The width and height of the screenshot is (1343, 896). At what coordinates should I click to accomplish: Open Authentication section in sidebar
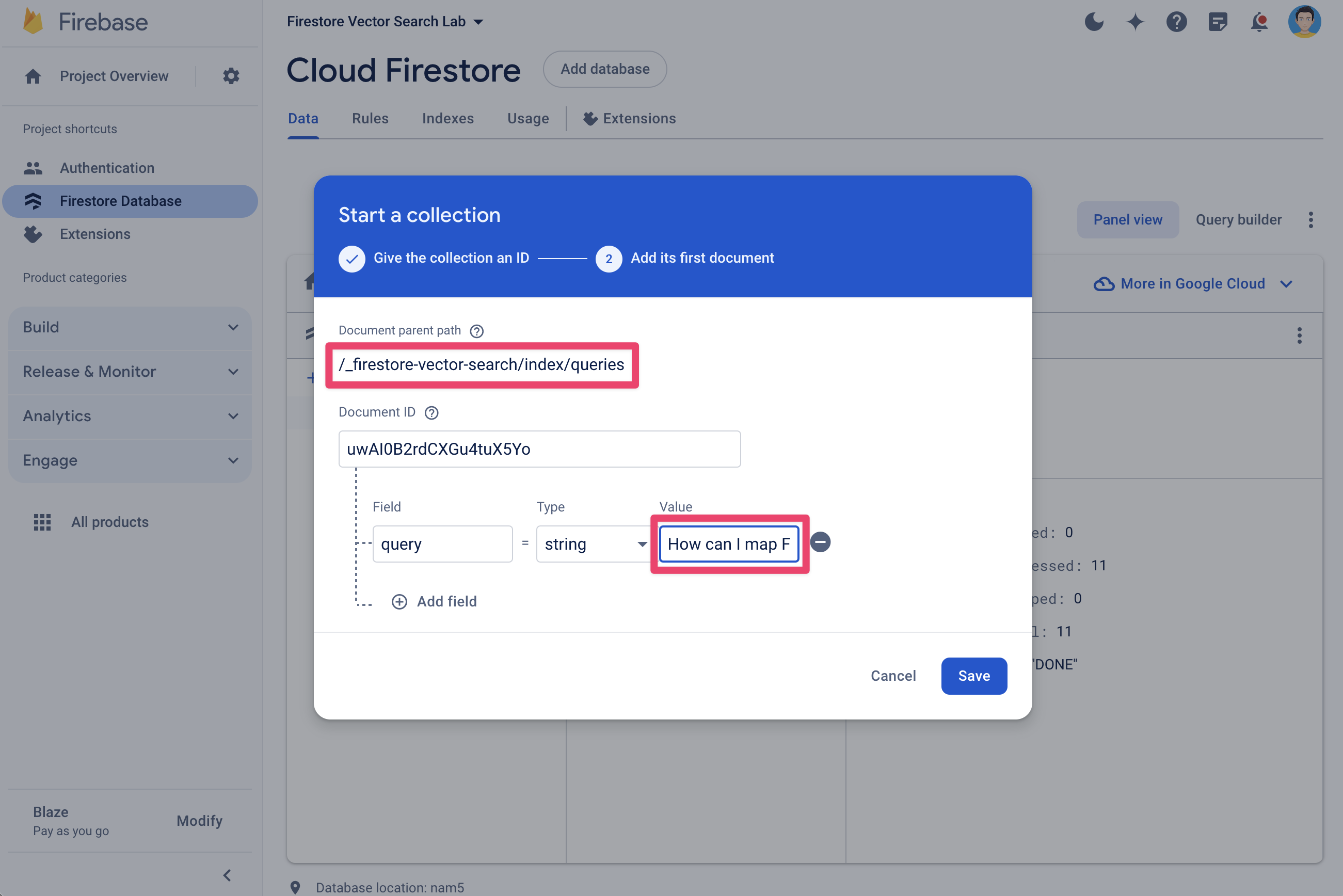107,167
